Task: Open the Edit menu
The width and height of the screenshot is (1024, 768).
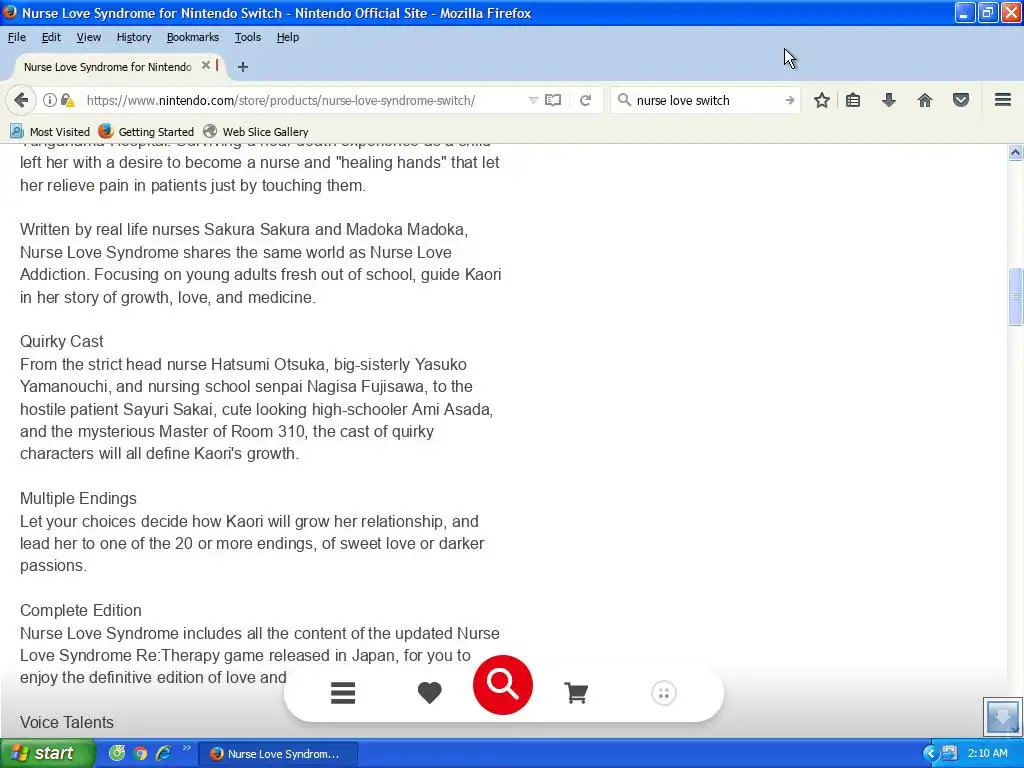Action: (51, 37)
